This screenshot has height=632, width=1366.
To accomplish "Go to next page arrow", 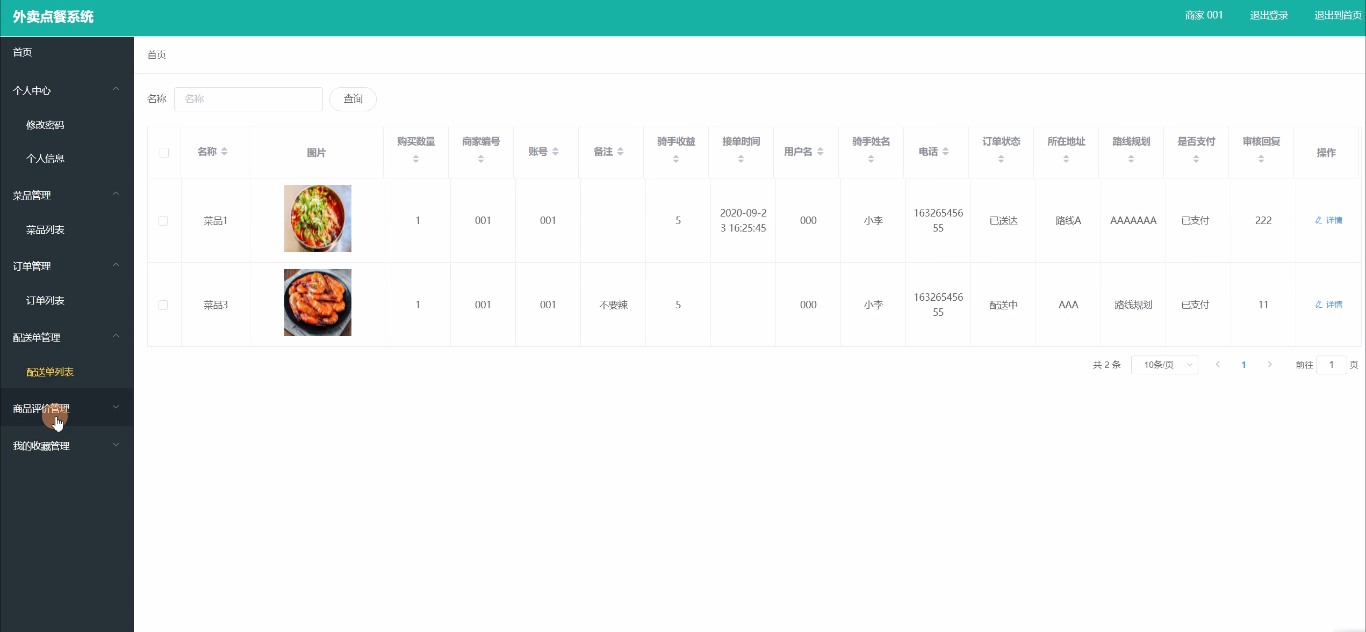I will [1270, 365].
